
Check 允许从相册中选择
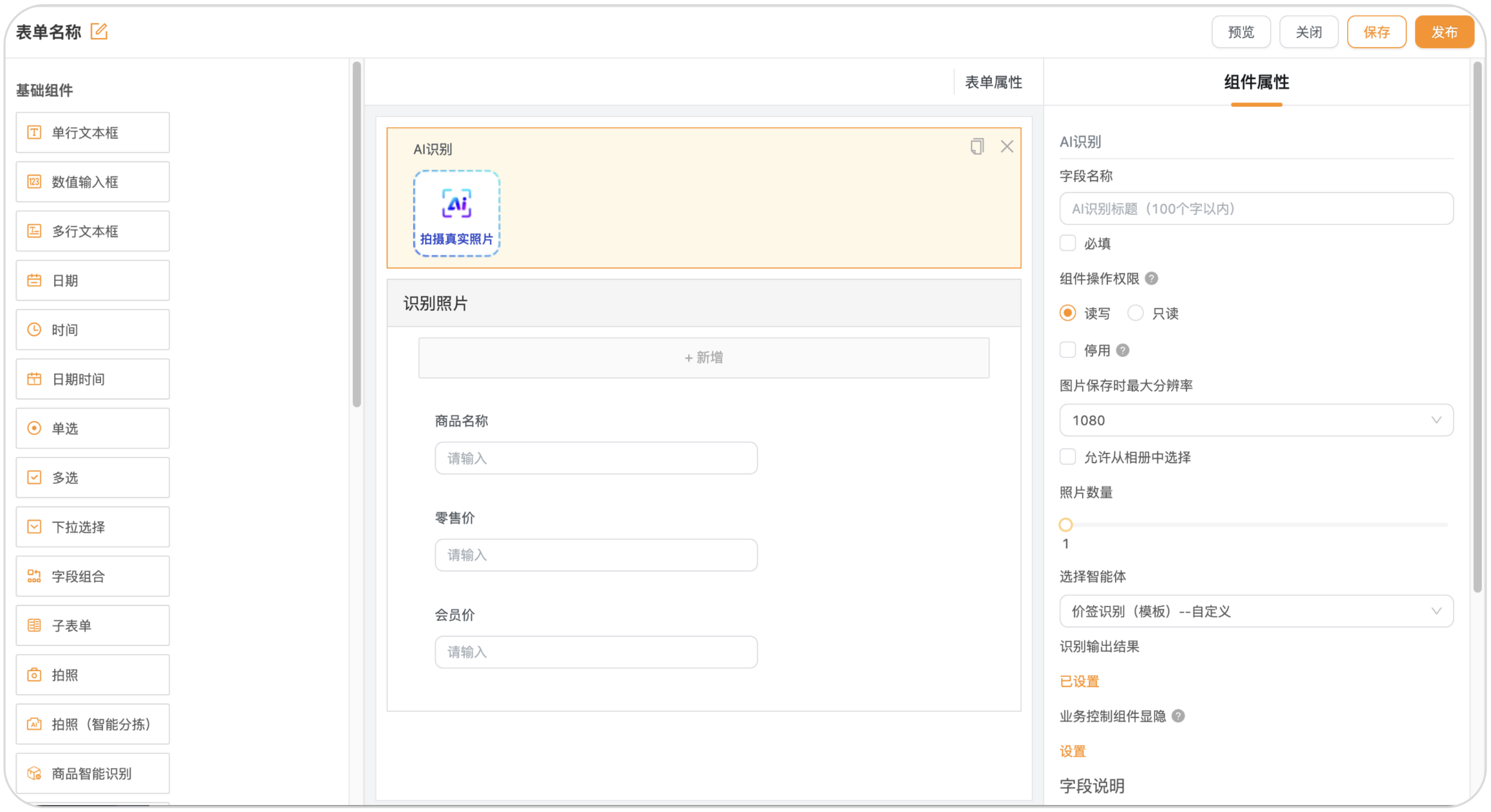pos(1068,457)
